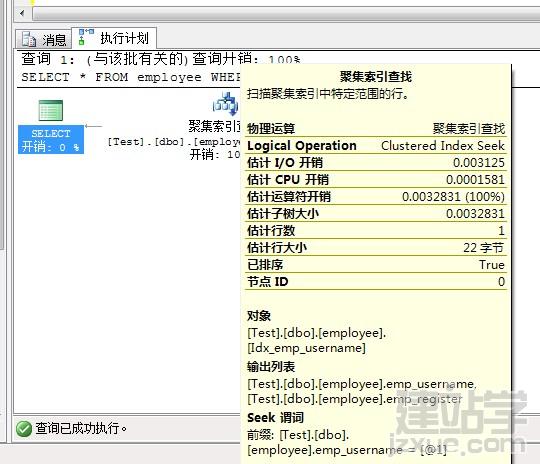Click the 估计 I/O 开销 row
This screenshot has width=540, height=464.
pos(376,163)
